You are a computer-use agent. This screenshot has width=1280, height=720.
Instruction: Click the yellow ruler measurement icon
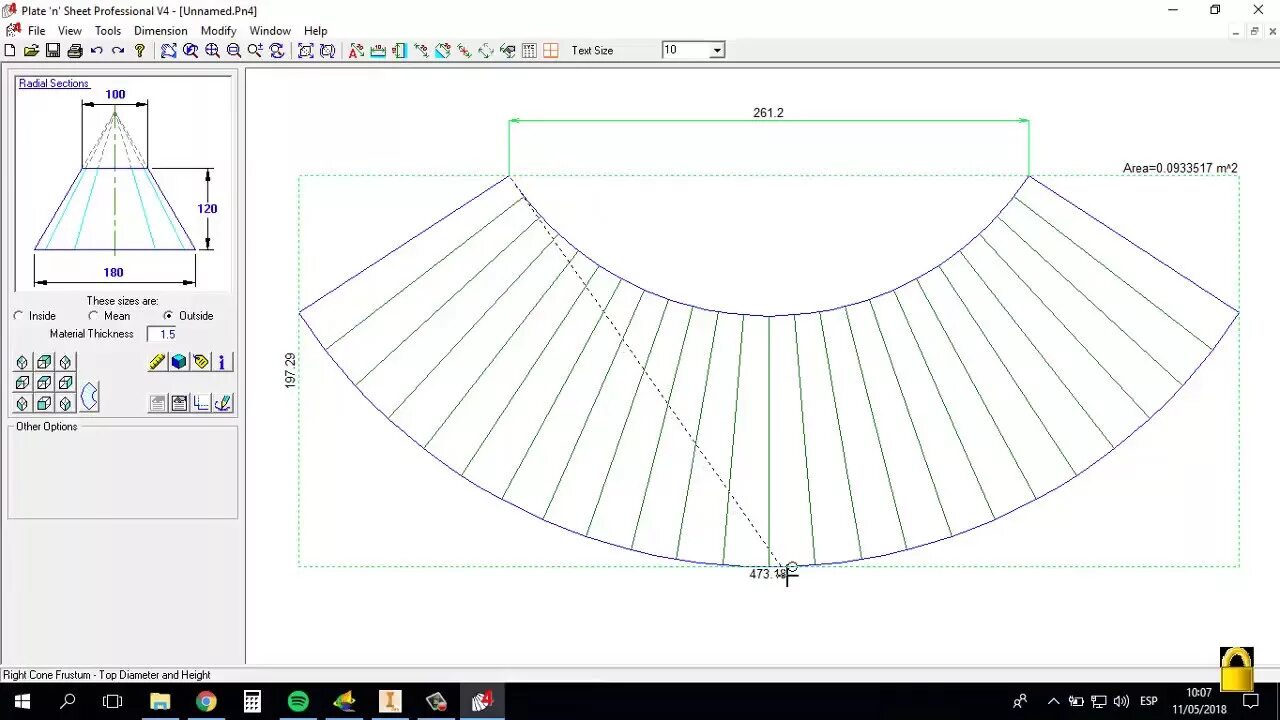[x=156, y=362]
